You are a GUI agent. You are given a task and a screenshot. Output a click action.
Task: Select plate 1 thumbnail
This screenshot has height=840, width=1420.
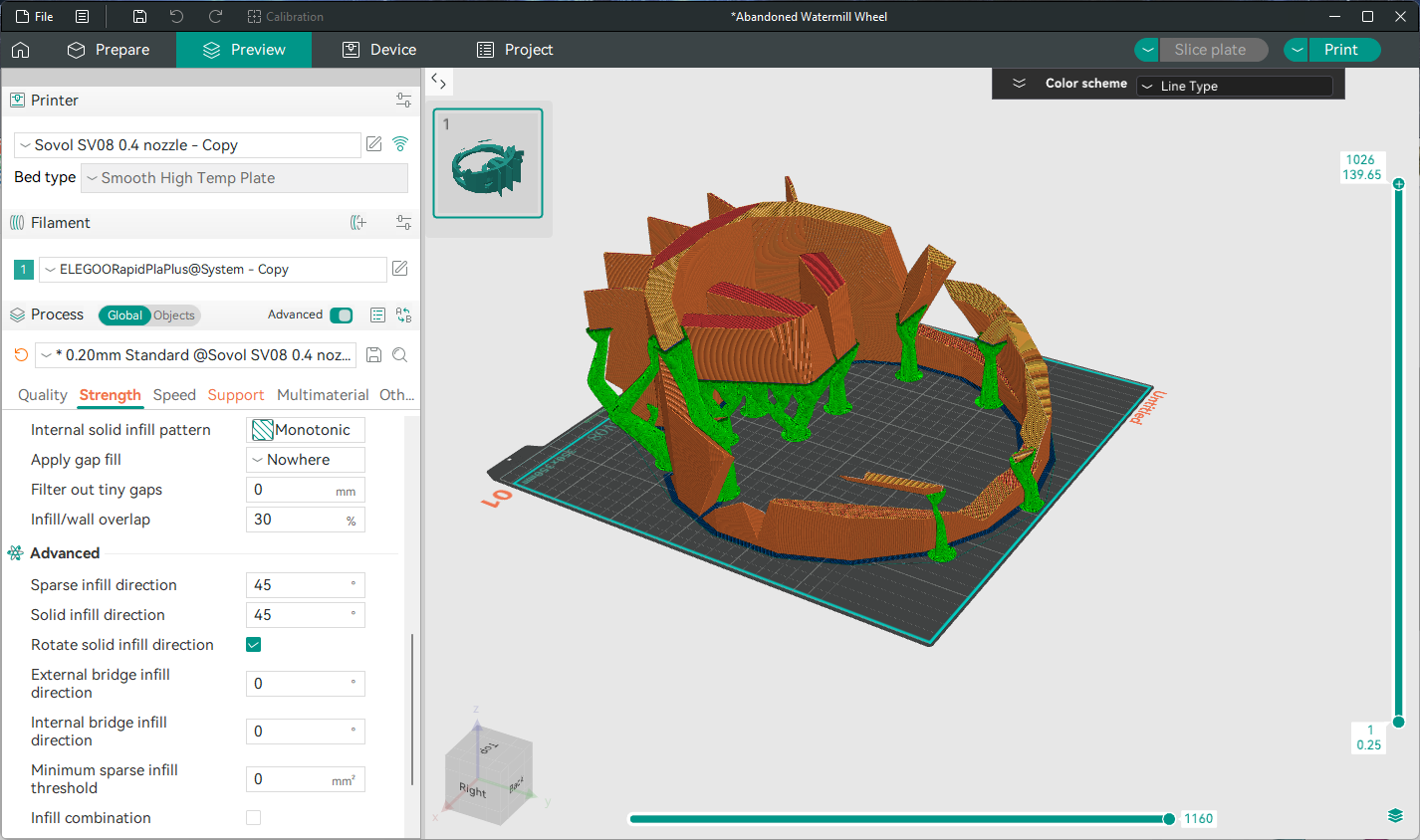click(x=488, y=163)
